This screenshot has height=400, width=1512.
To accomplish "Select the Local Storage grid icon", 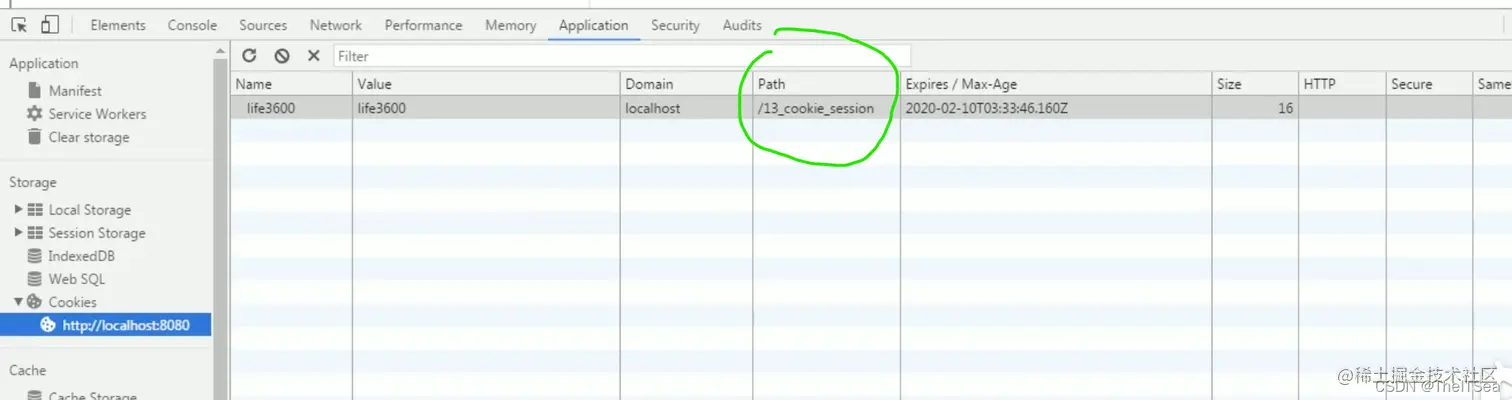I will coord(35,210).
